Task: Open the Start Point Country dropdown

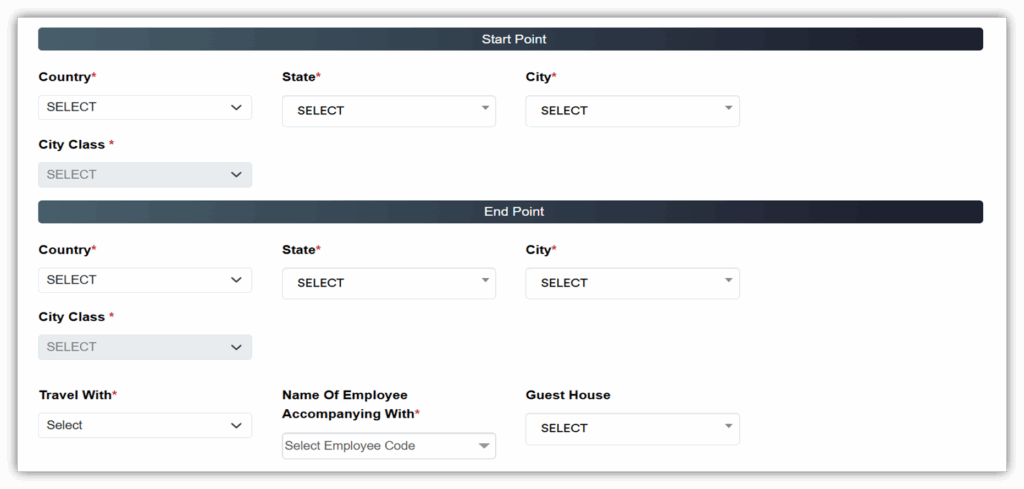Action: point(144,107)
